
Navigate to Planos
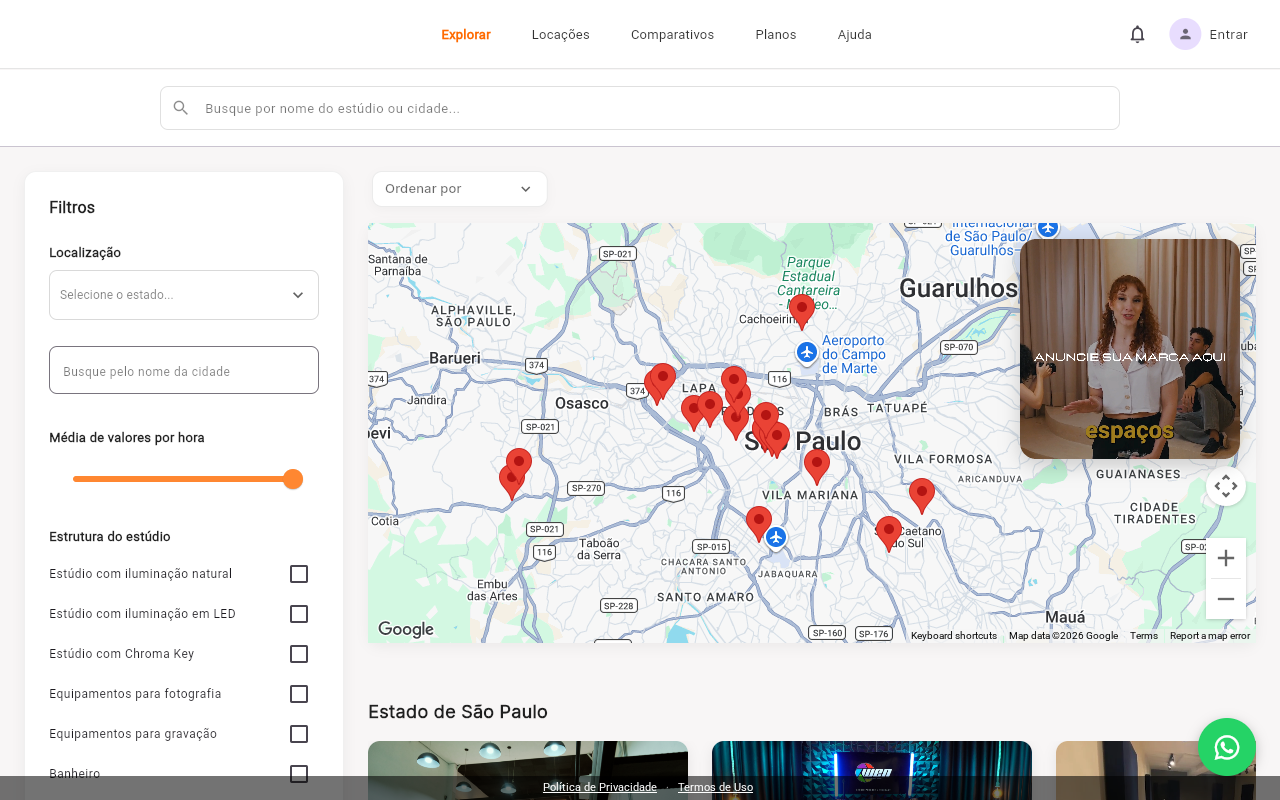(776, 34)
